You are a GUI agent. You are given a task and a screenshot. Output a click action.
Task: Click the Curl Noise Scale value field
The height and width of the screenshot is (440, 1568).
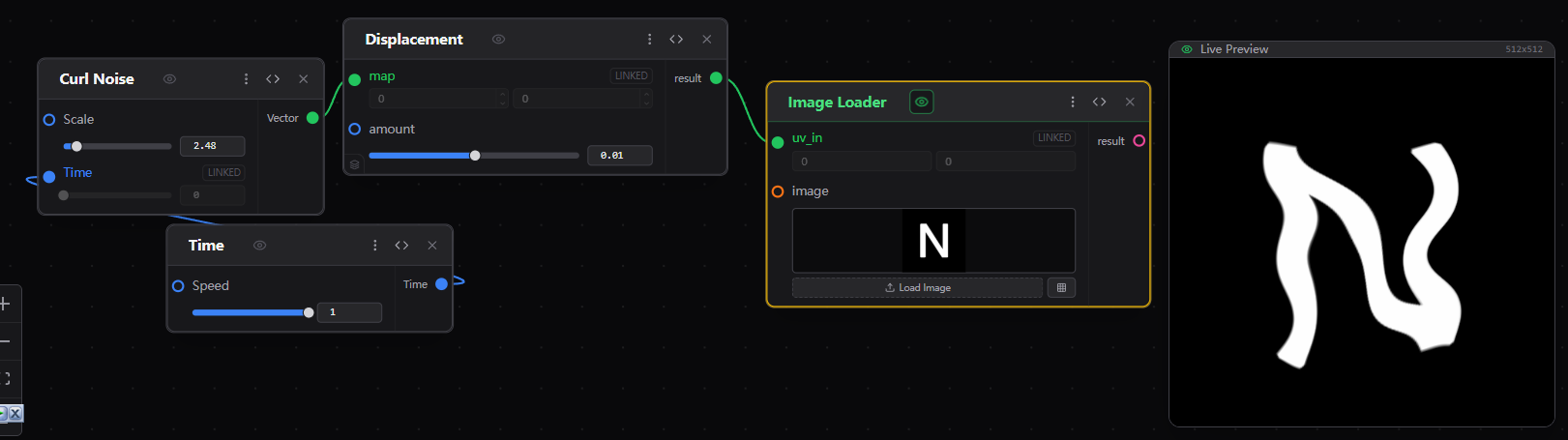coord(212,146)
